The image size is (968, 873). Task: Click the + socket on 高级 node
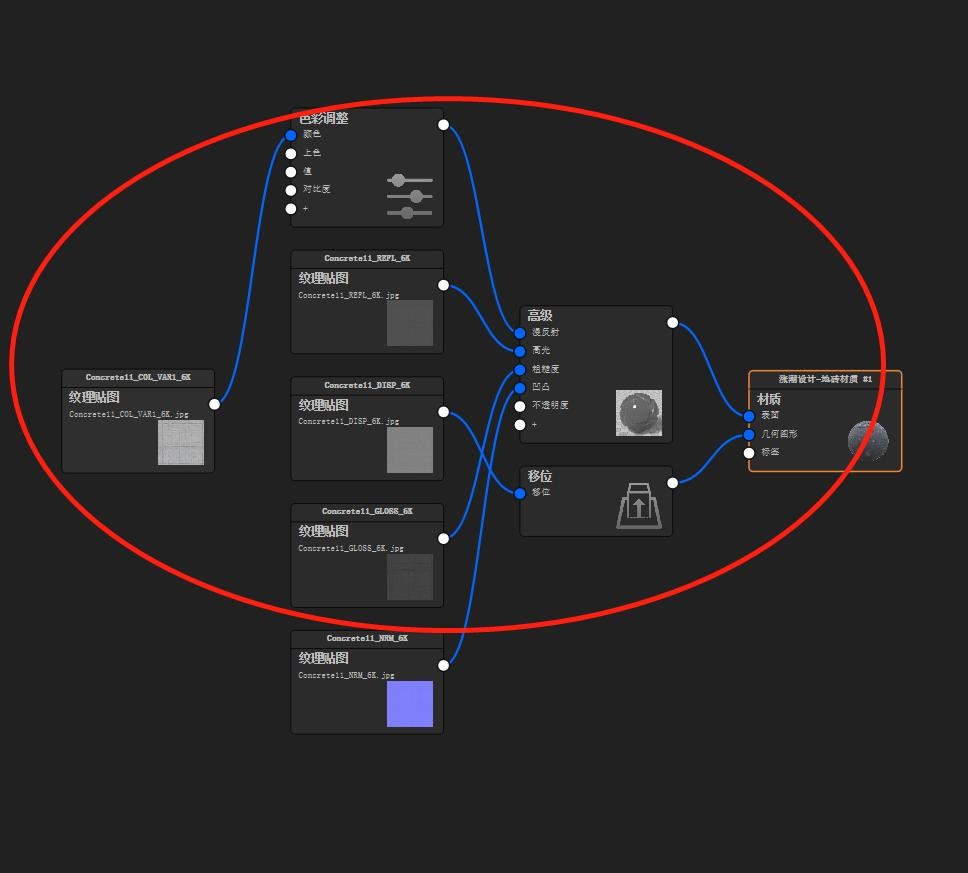click(x=520, y=425)
